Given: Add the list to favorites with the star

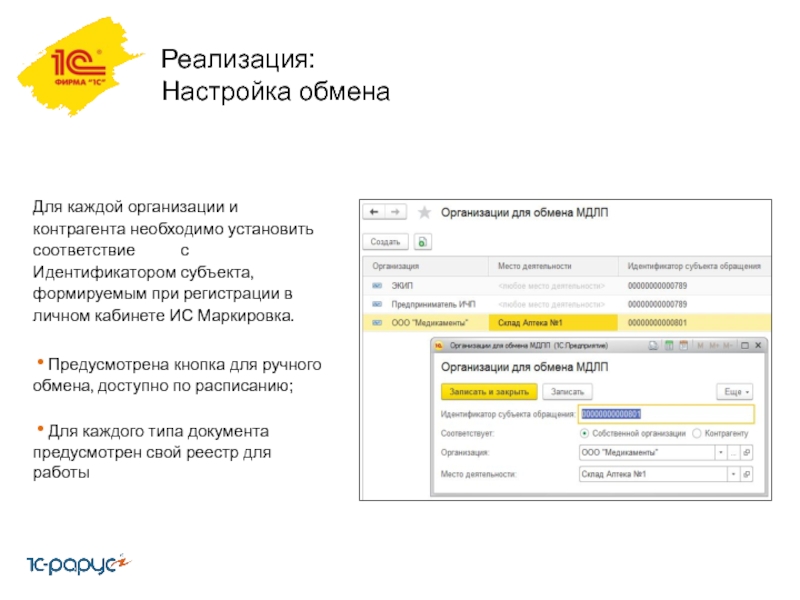Looking at the screenshot, I should [424, 212].
